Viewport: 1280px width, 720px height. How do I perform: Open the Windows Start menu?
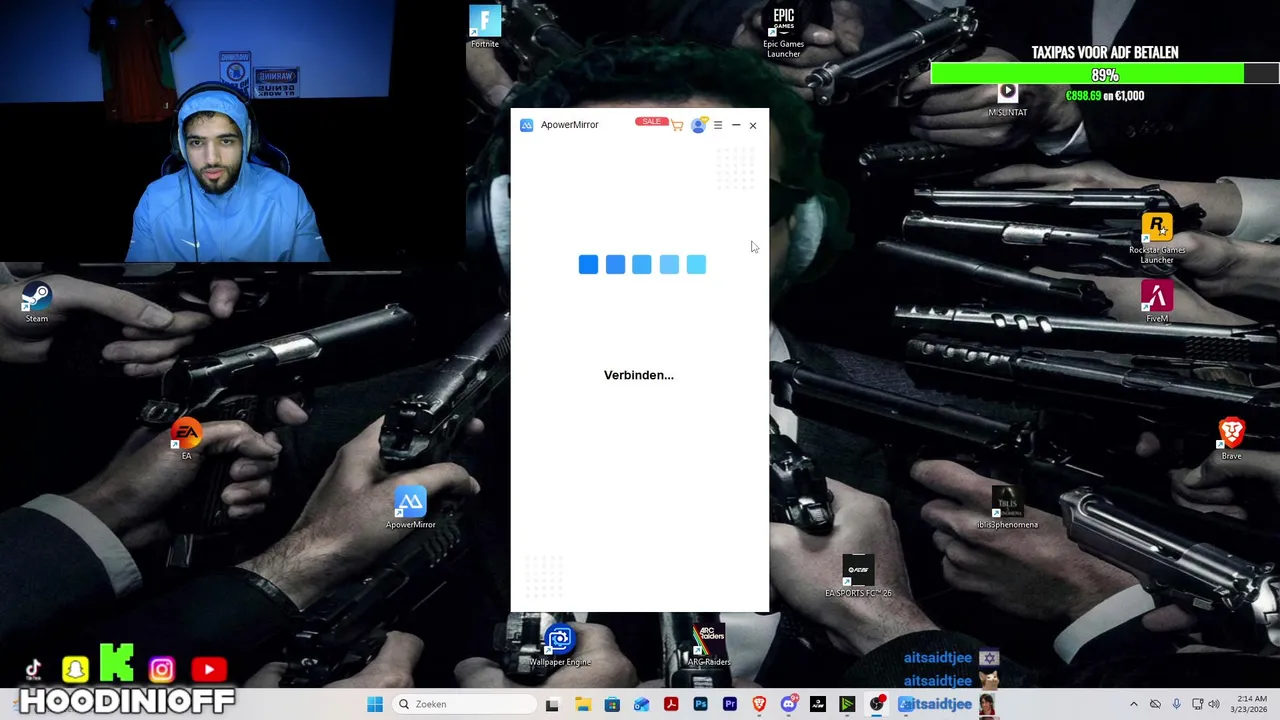pyautogui.click(x=375, y=704)
